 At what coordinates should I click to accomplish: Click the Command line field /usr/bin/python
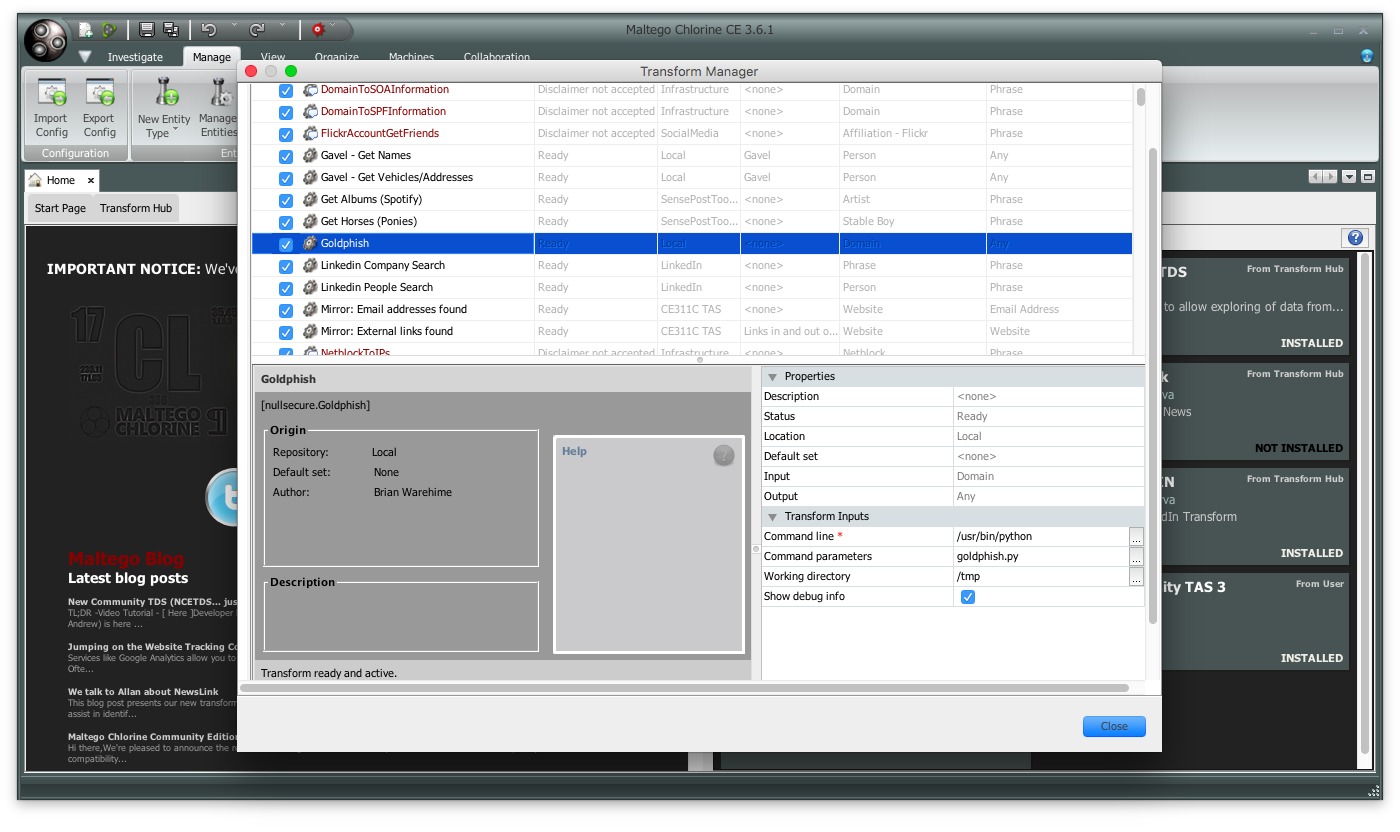tap(1041, 537)
